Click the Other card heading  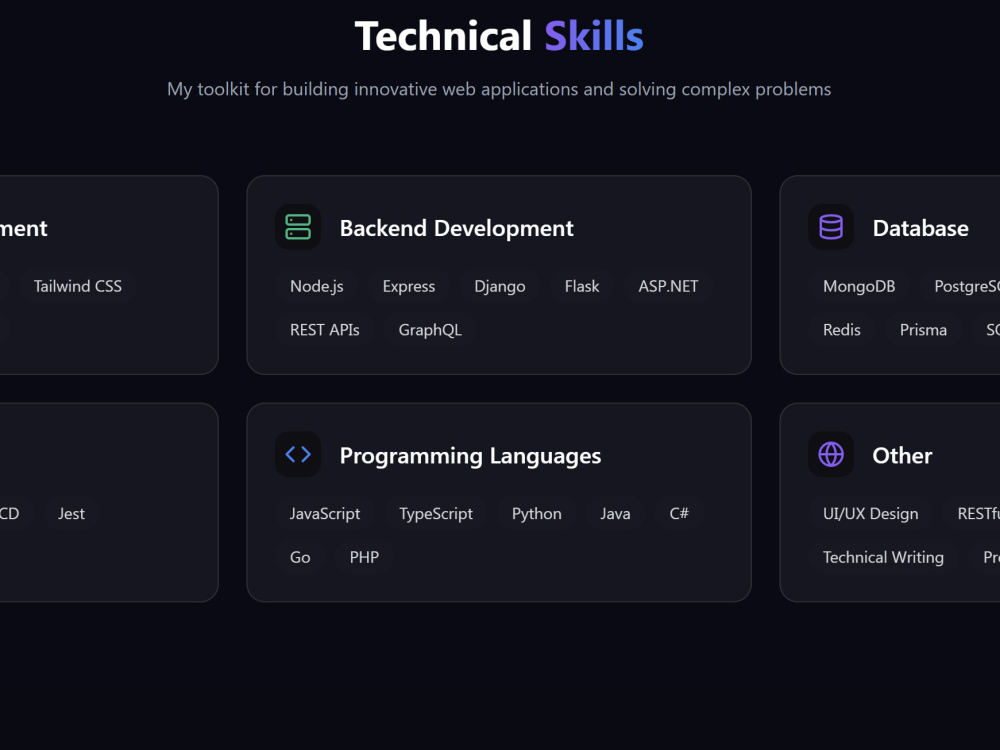(902, 455)
